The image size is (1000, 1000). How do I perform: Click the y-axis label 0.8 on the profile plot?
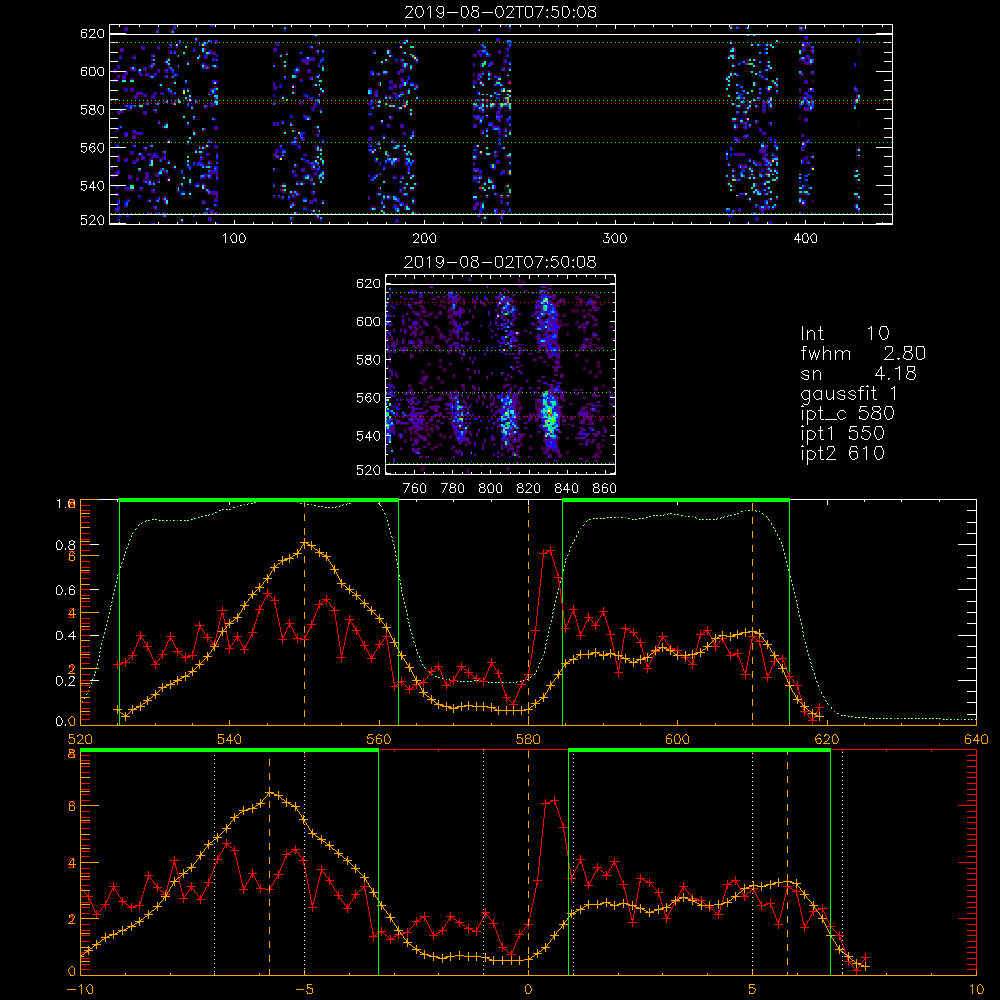[65, 545]
